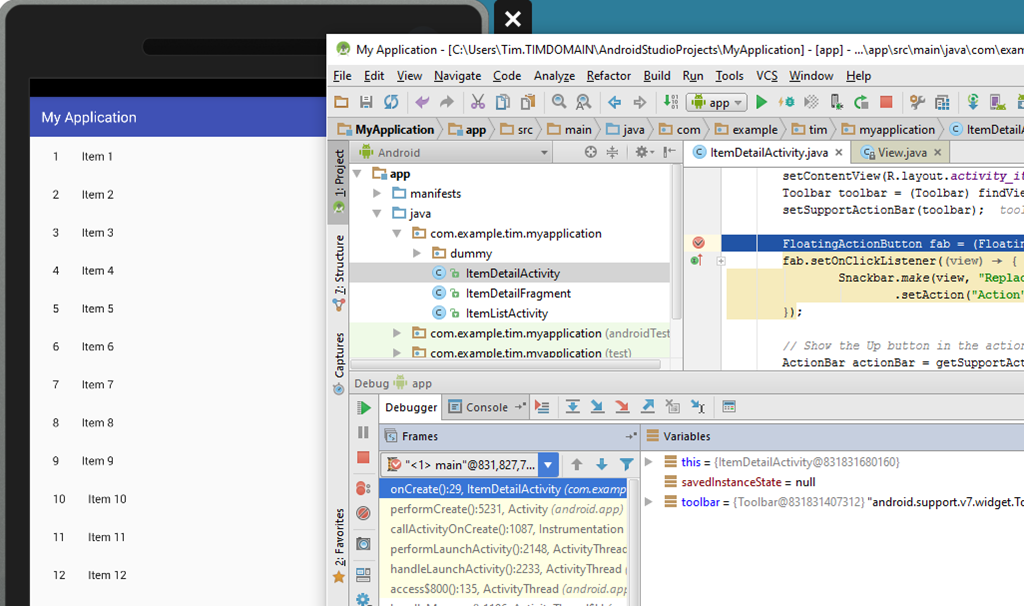Screen dimensions: 1024x606
Task: Click the Debug app bug icon
Action: (x=786, y=102)
